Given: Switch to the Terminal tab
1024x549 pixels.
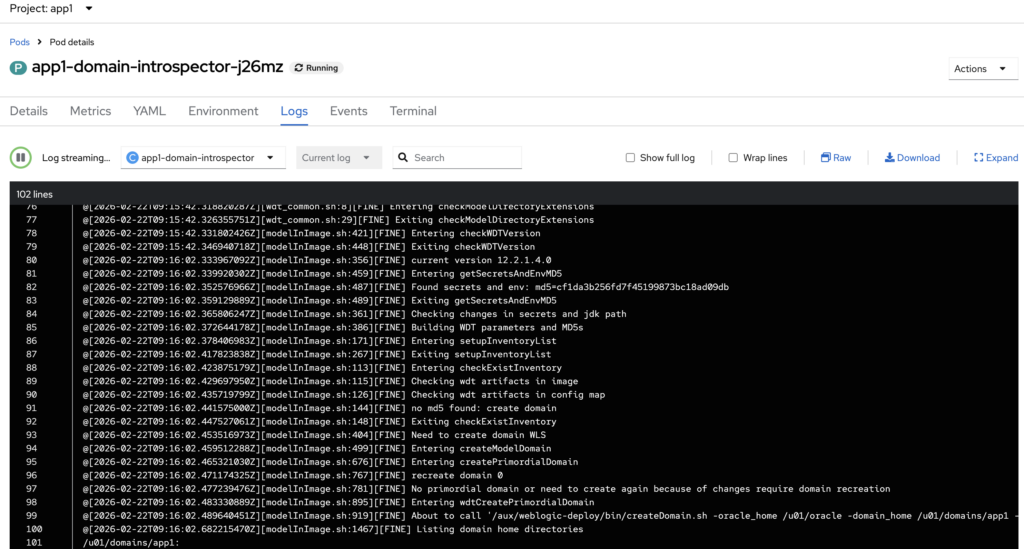Looking at the screenshot, I should (x=413, y=111).
